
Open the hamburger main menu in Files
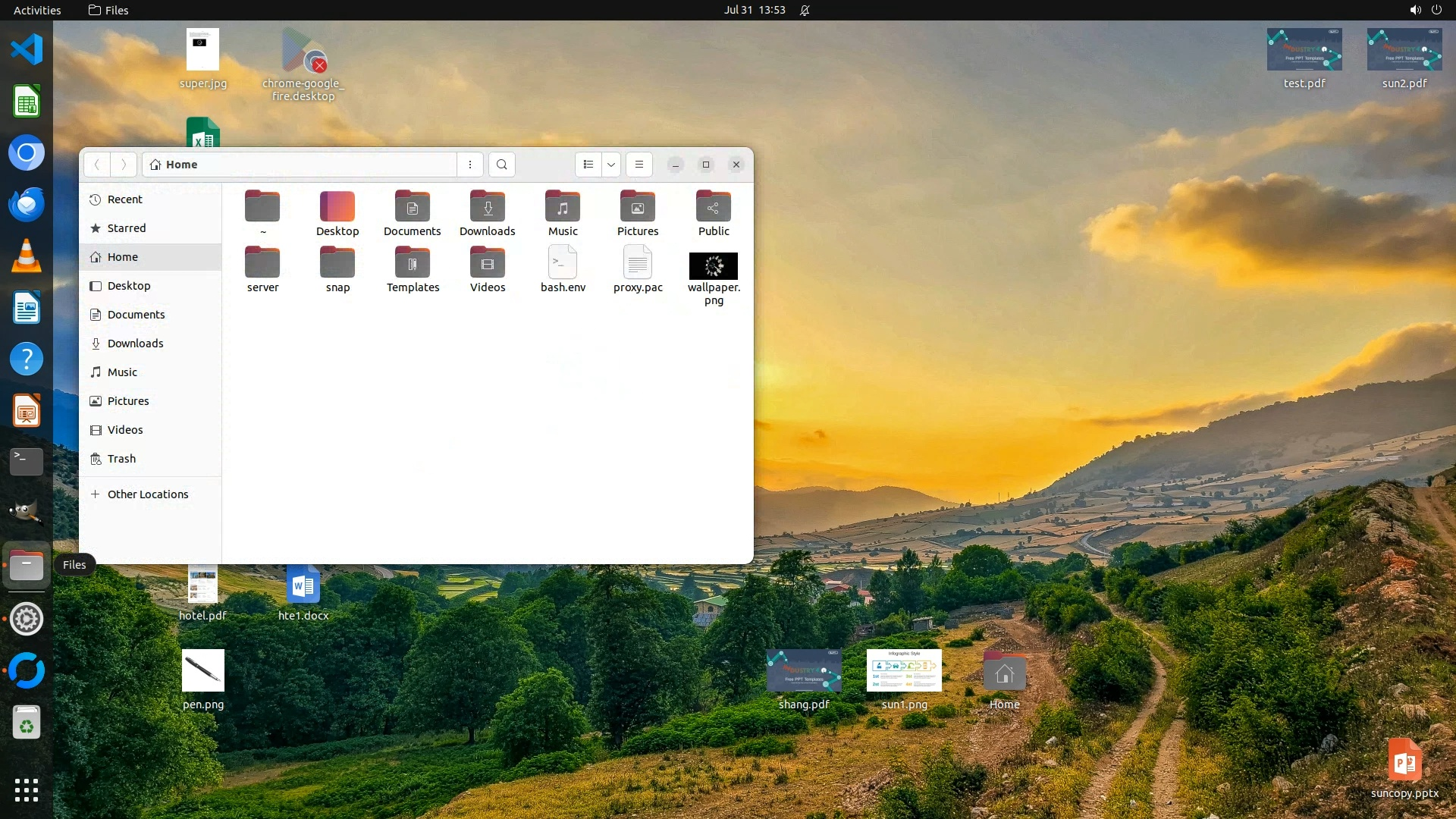click(x=639, y=165)
